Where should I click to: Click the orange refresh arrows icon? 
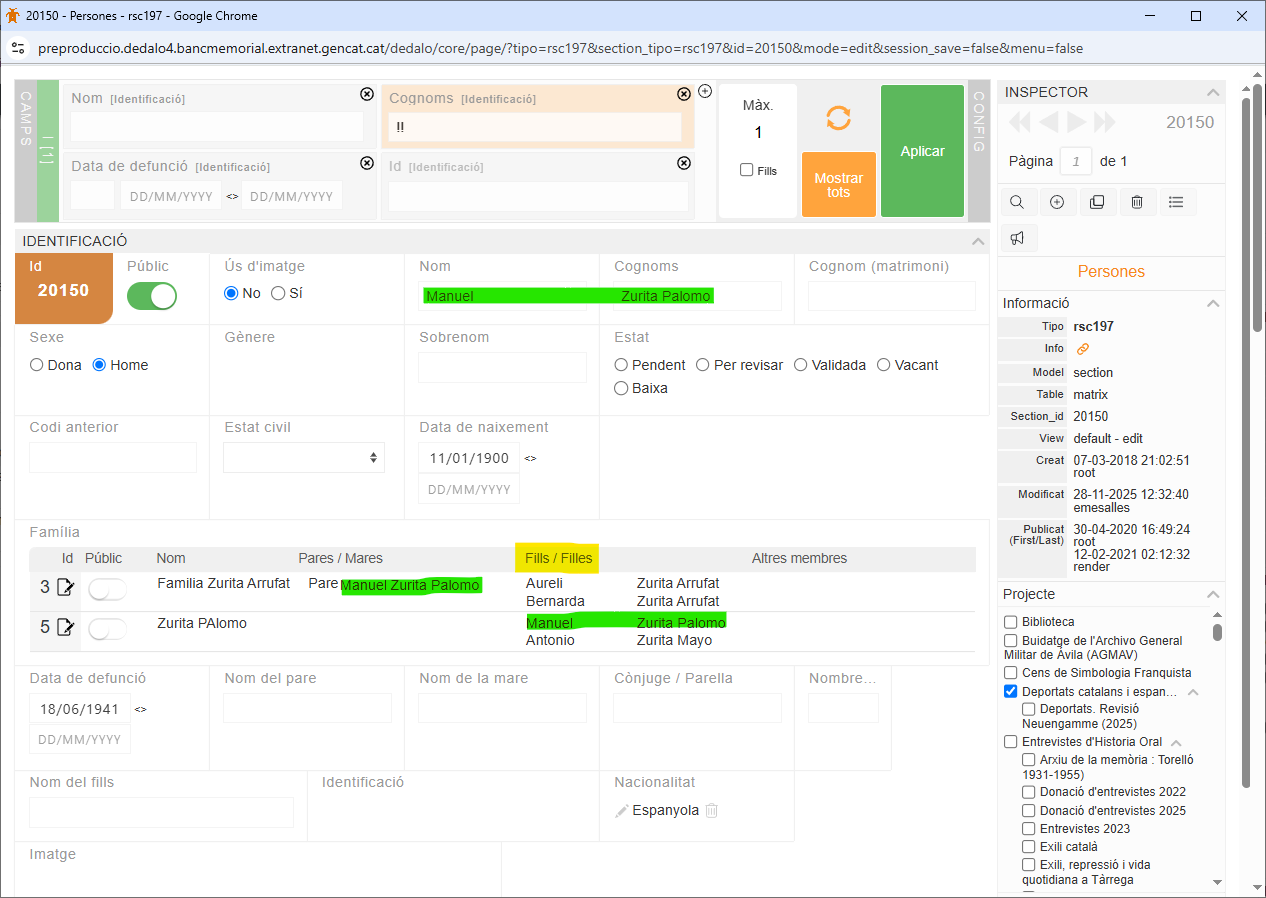click(838, 118)
